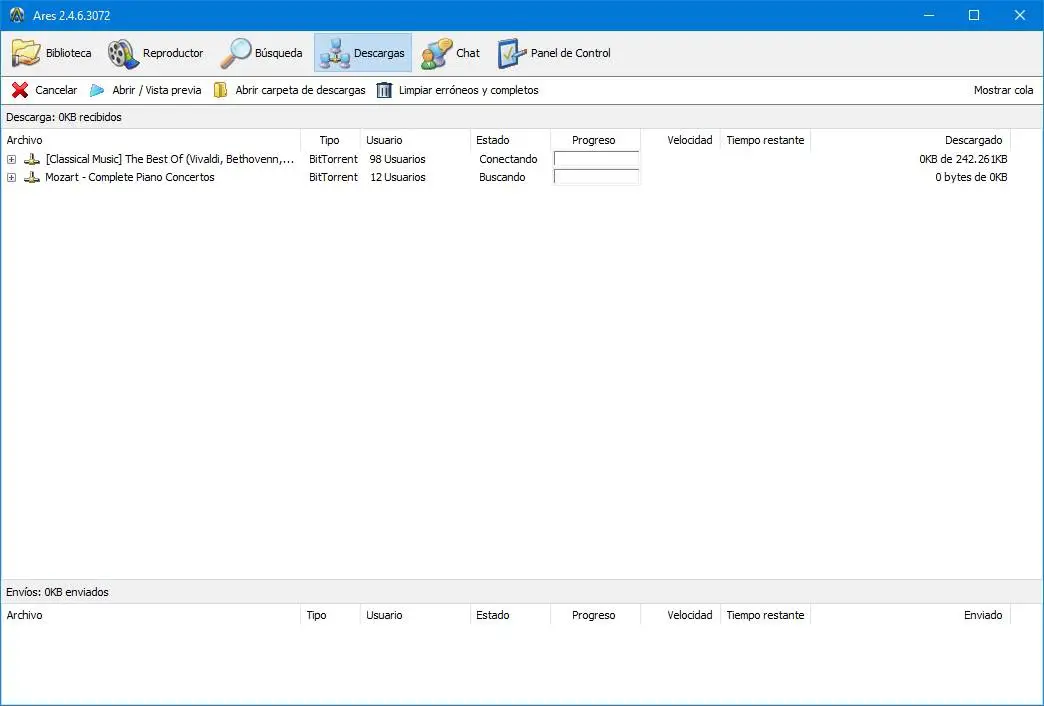
Task: Sort downloads by Tiempo restante header
Action: [765, 140]
